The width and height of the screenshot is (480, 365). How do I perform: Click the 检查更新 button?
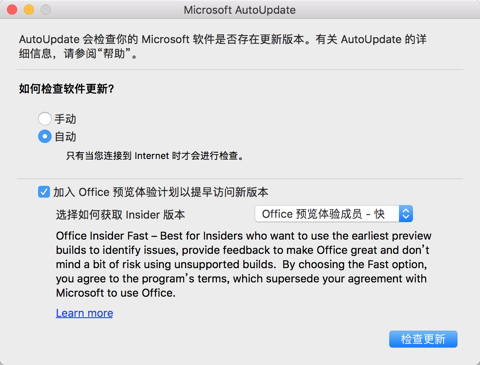click(x=423, y=339)
